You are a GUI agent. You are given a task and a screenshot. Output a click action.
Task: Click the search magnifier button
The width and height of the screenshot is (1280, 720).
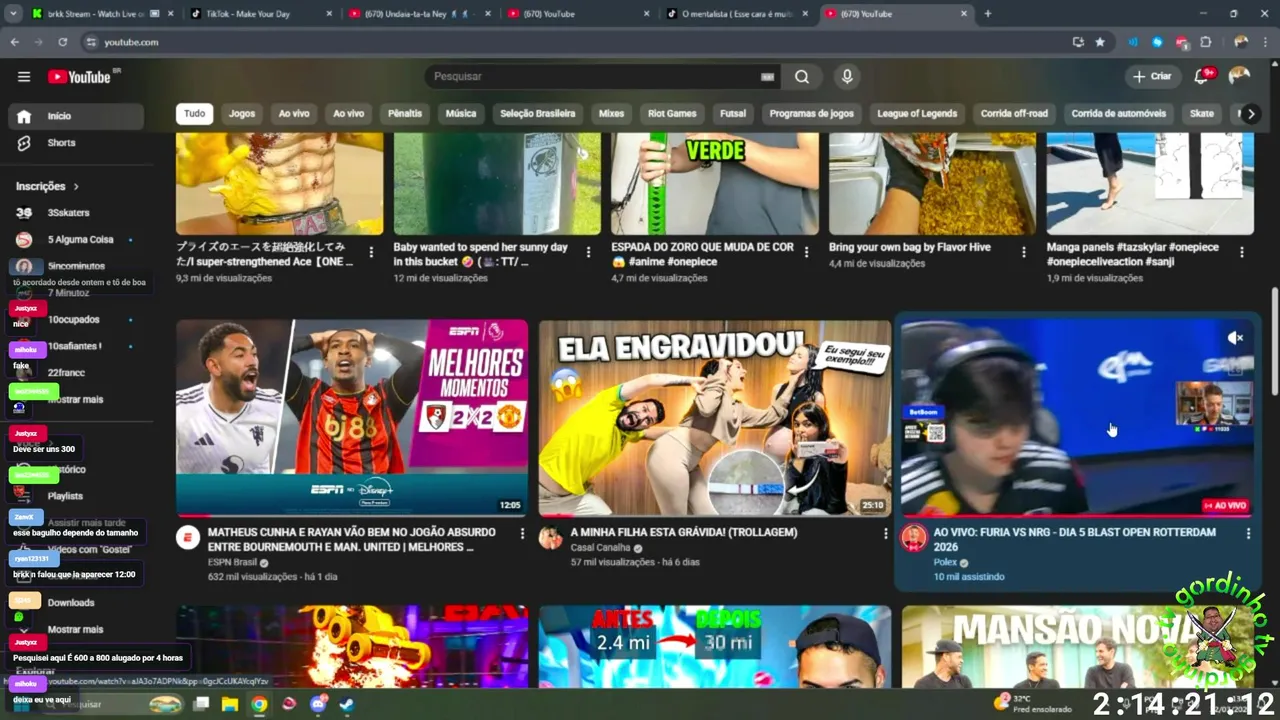802,77
